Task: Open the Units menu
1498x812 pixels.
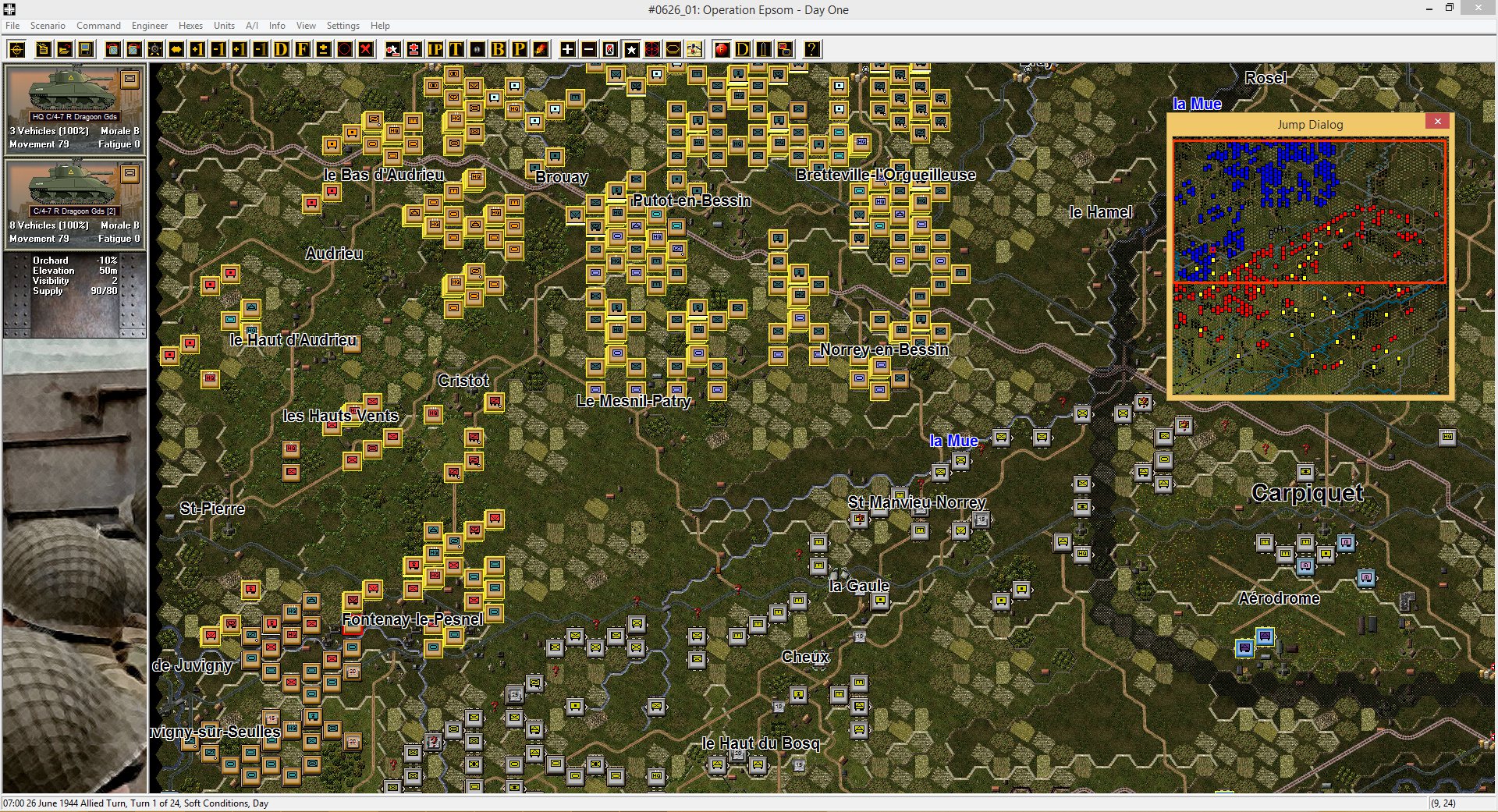Action: coord(224,26)
